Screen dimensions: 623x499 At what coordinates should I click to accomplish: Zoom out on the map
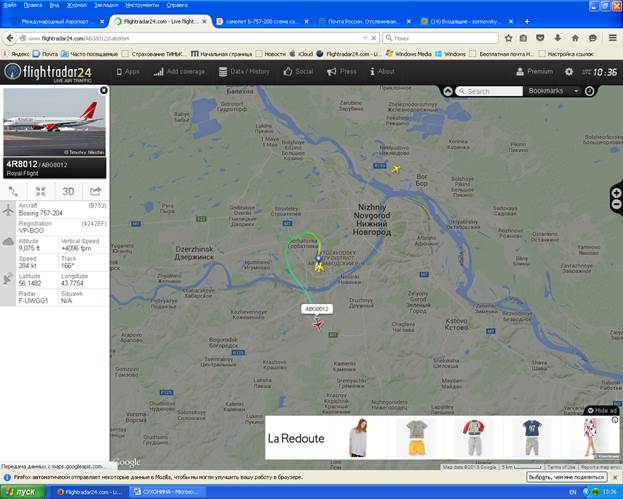(x=616, y=204)
